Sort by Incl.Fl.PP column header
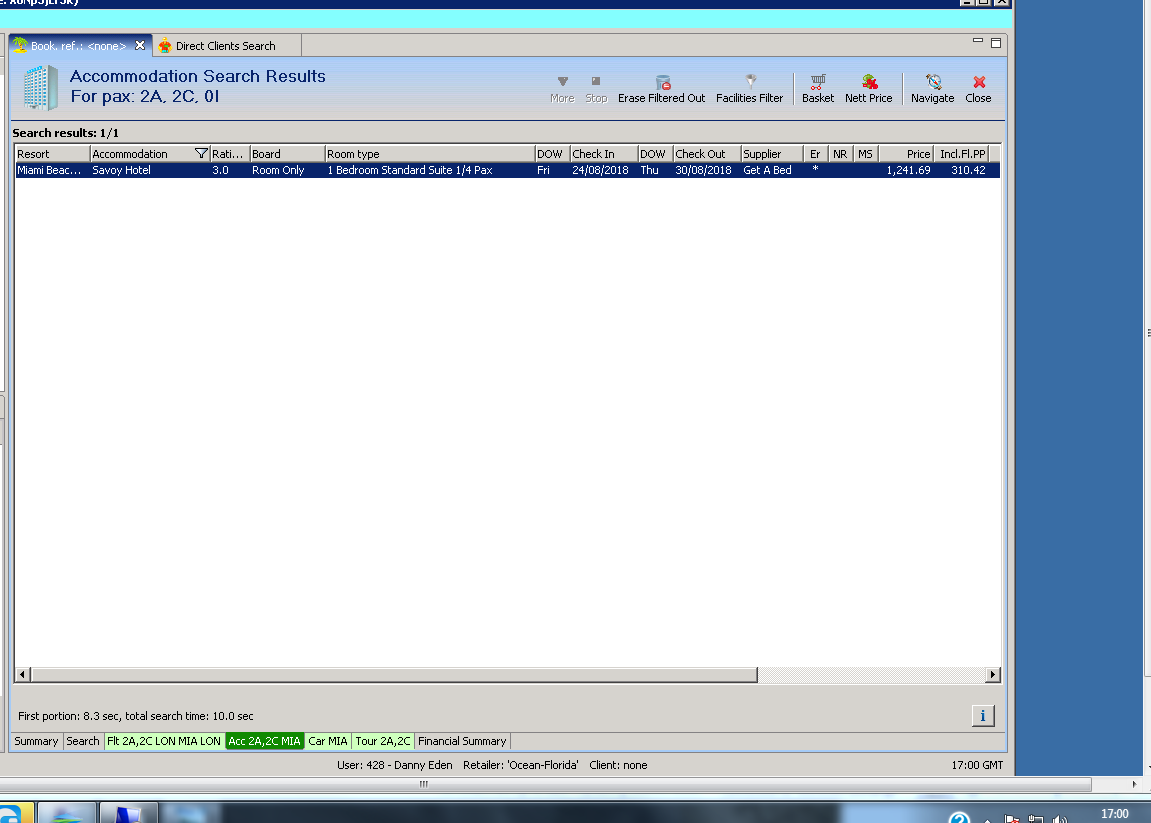1151x823 pixels. pyautogui.click(x=962, y=153)
